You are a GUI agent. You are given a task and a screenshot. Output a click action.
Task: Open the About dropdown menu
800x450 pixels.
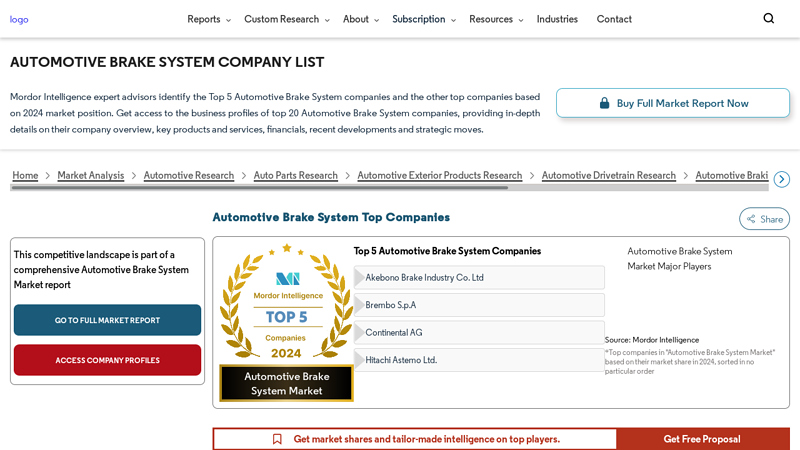coord(361,19)
